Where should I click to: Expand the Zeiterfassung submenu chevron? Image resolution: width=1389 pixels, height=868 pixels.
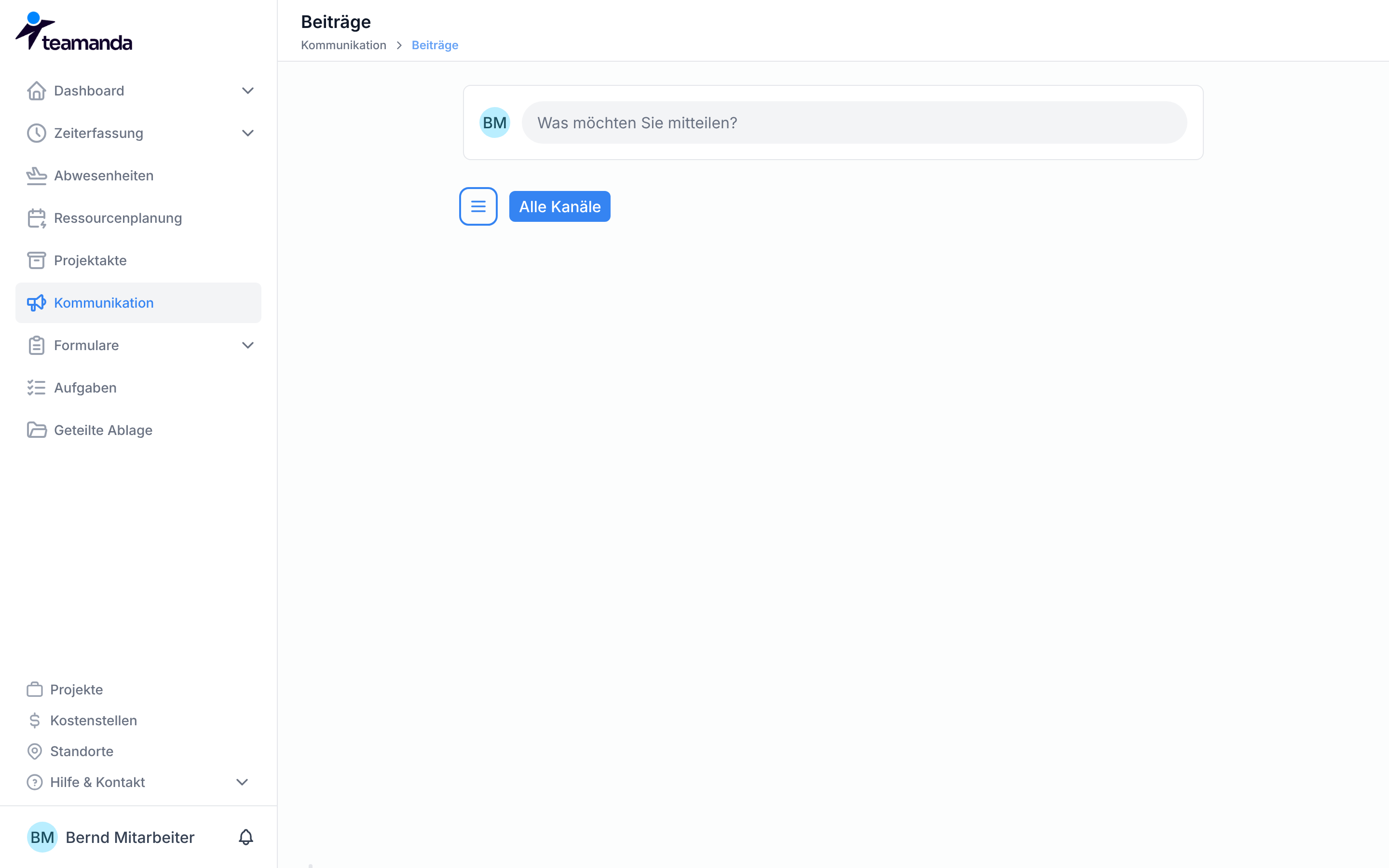(248, 133)
